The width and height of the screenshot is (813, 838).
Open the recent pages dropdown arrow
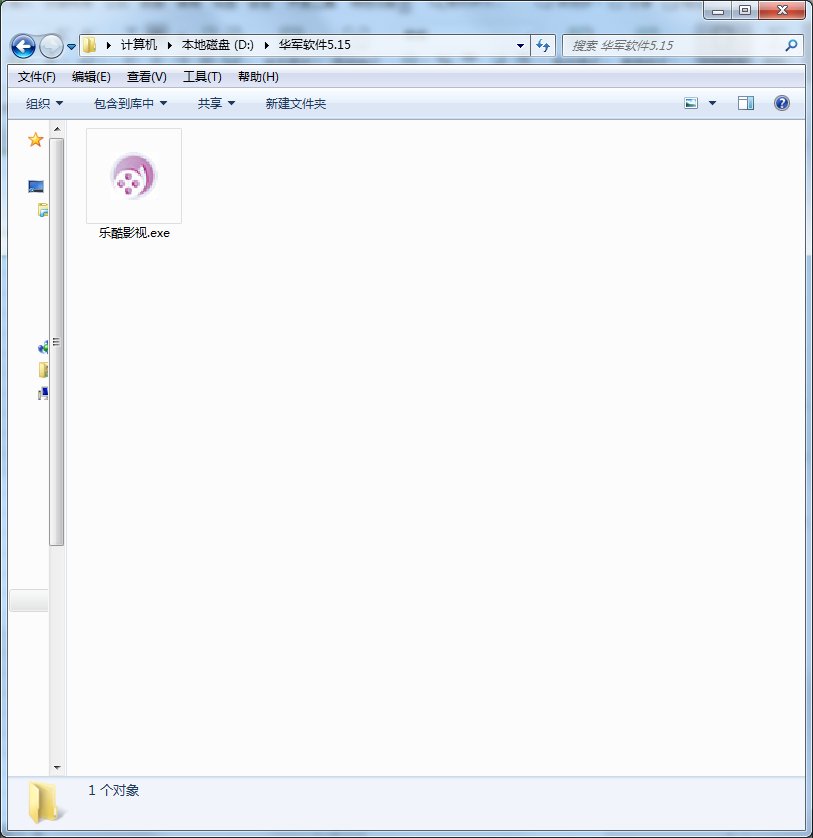pyautogui.click(x=72, y=46)
